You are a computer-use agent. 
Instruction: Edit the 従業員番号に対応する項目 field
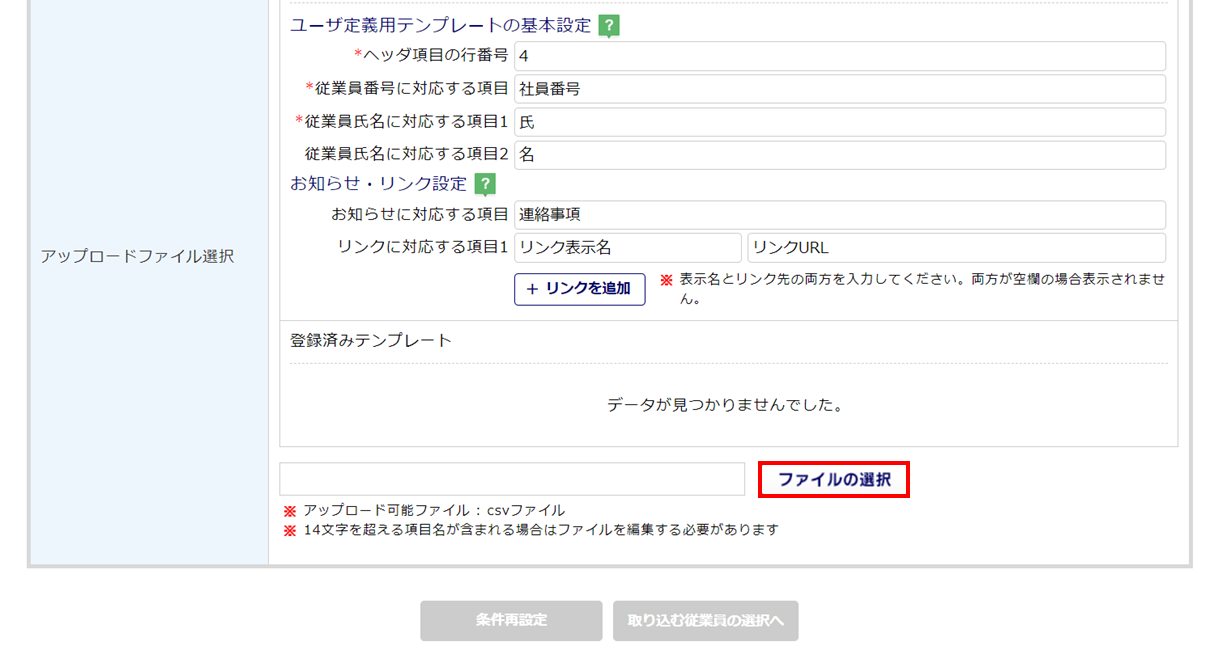[x=840, y=89]
